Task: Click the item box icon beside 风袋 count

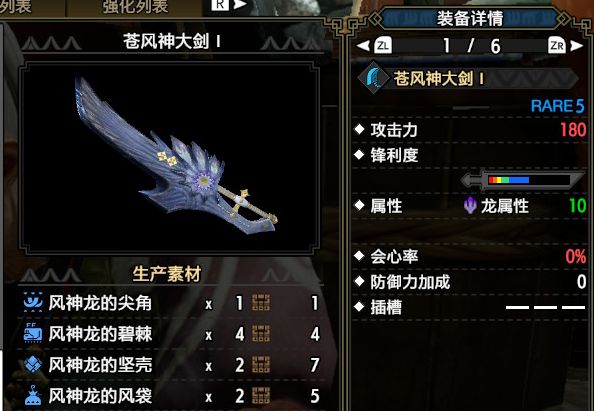Action: coord(261,396)
